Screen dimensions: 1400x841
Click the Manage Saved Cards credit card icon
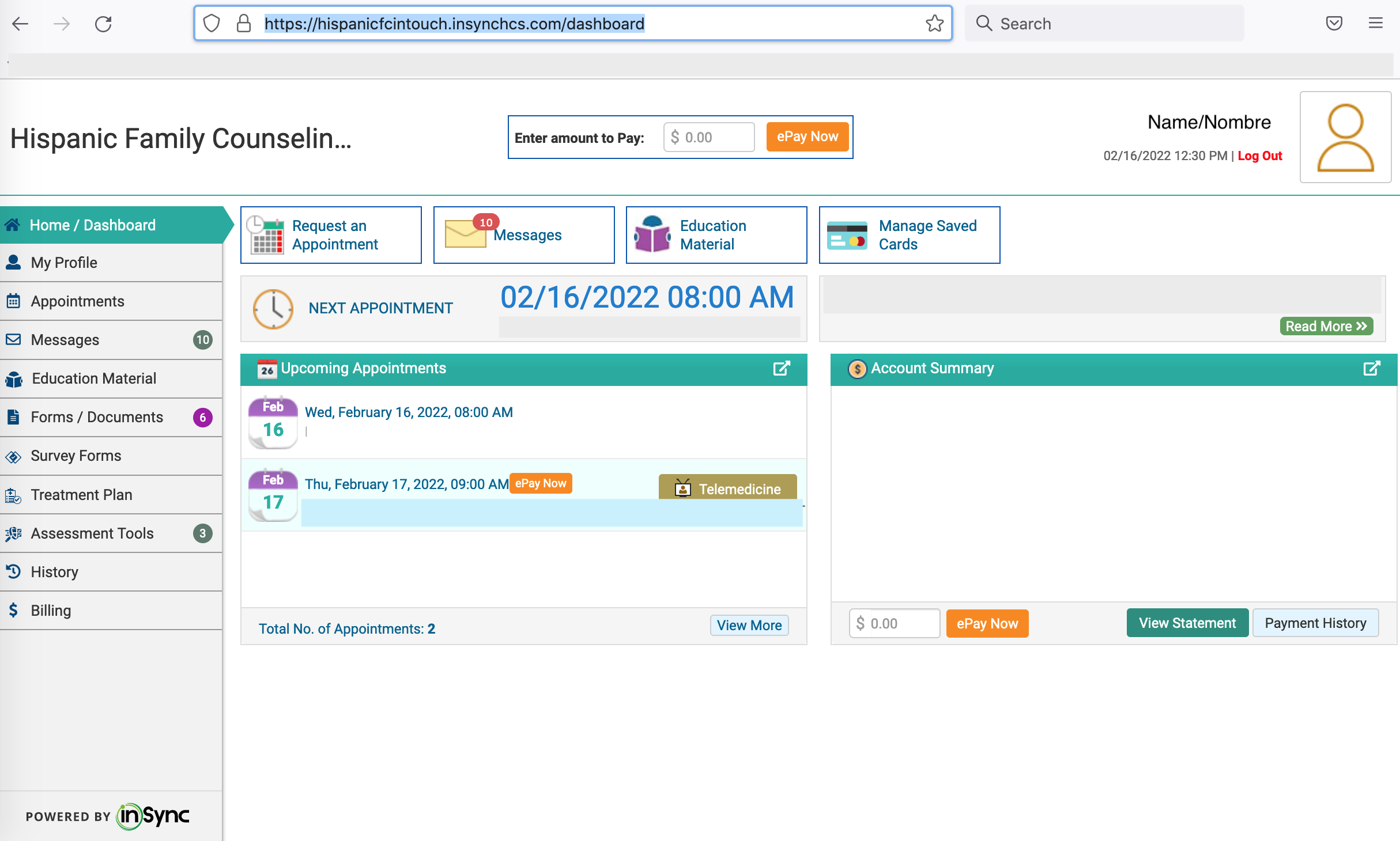(x=847, y=235)
